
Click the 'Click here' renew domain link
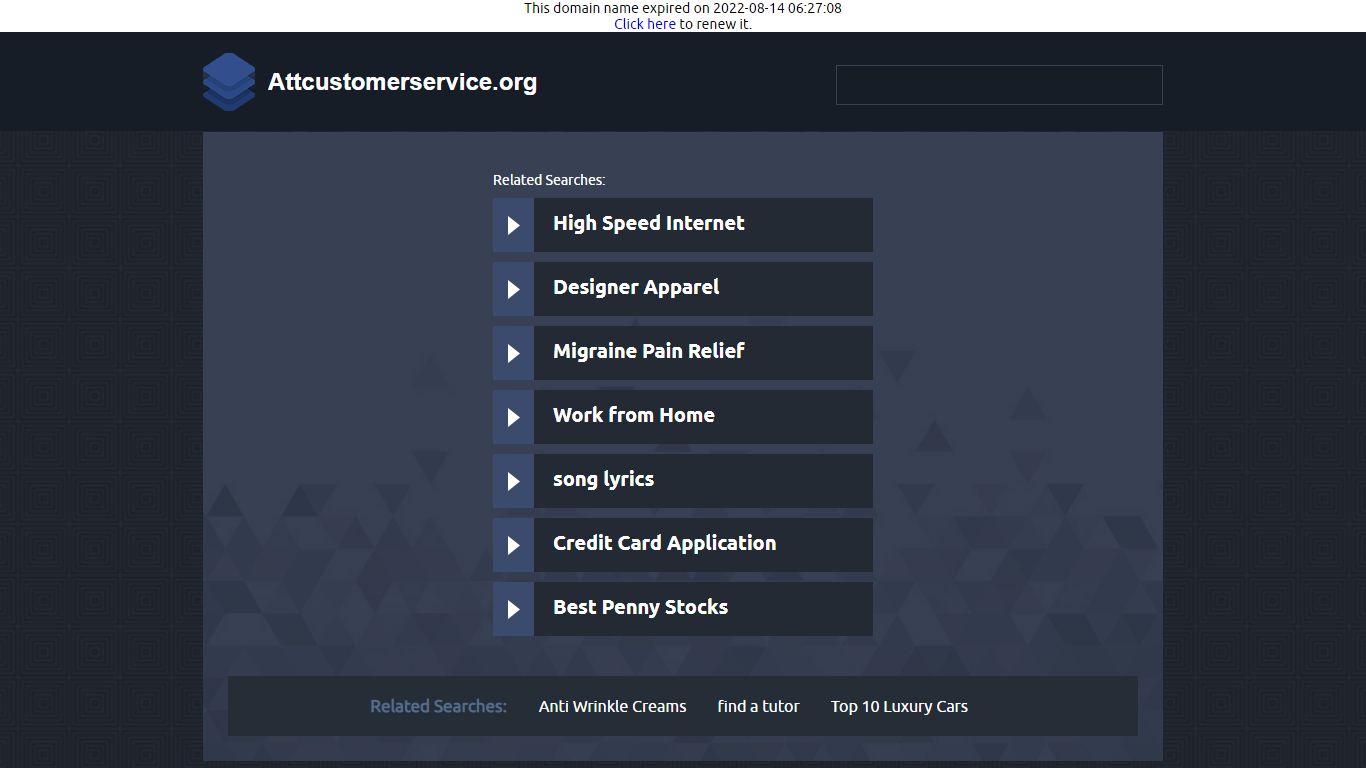point(645,24)
